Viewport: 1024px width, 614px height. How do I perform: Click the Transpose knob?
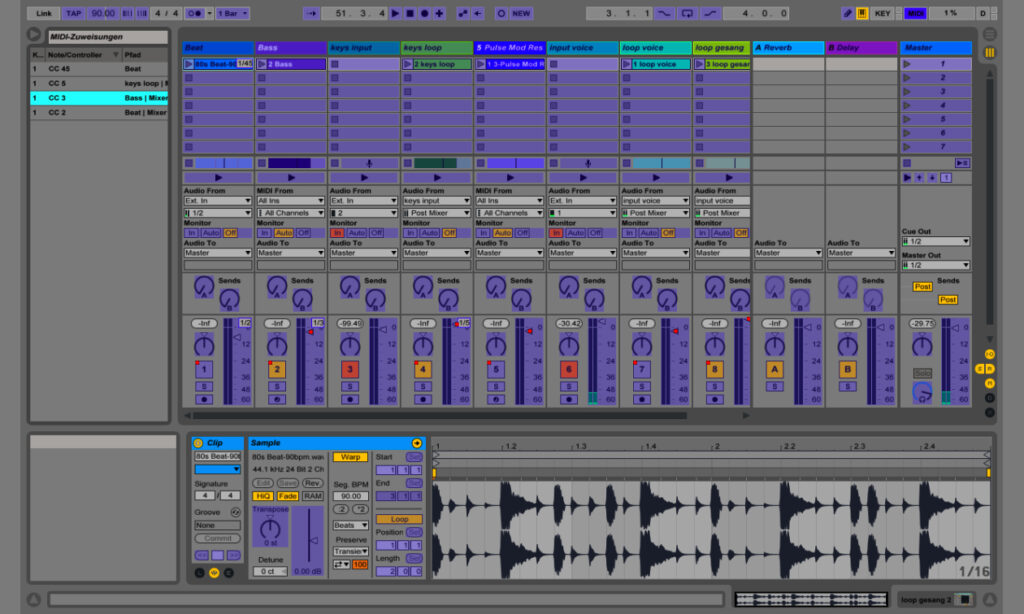270,528
